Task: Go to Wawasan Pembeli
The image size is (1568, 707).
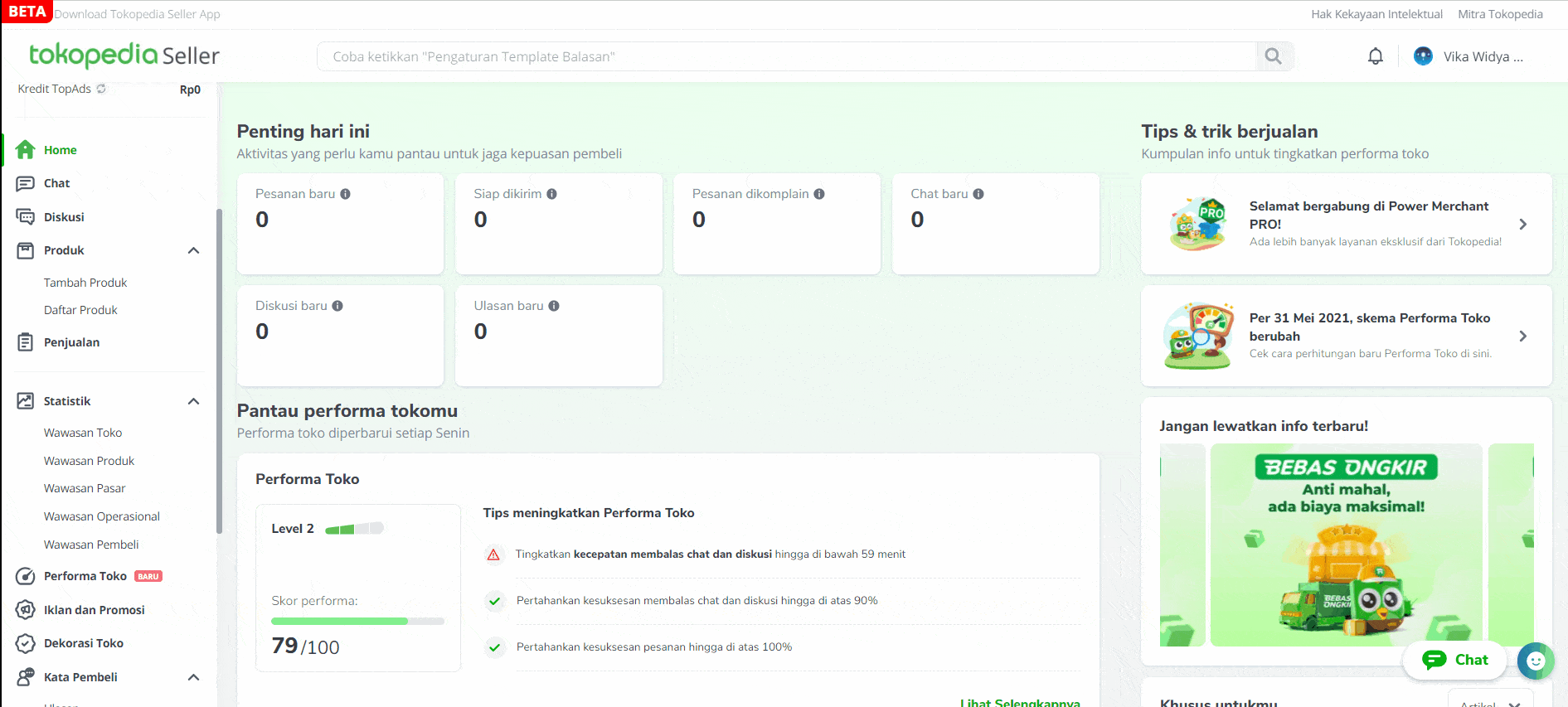Action: click(x=91, y=545)
